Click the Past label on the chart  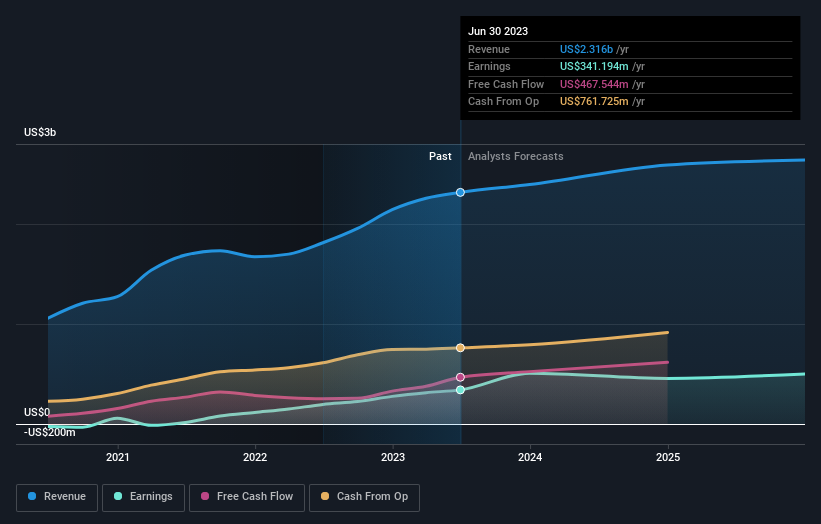coord(440,156)
